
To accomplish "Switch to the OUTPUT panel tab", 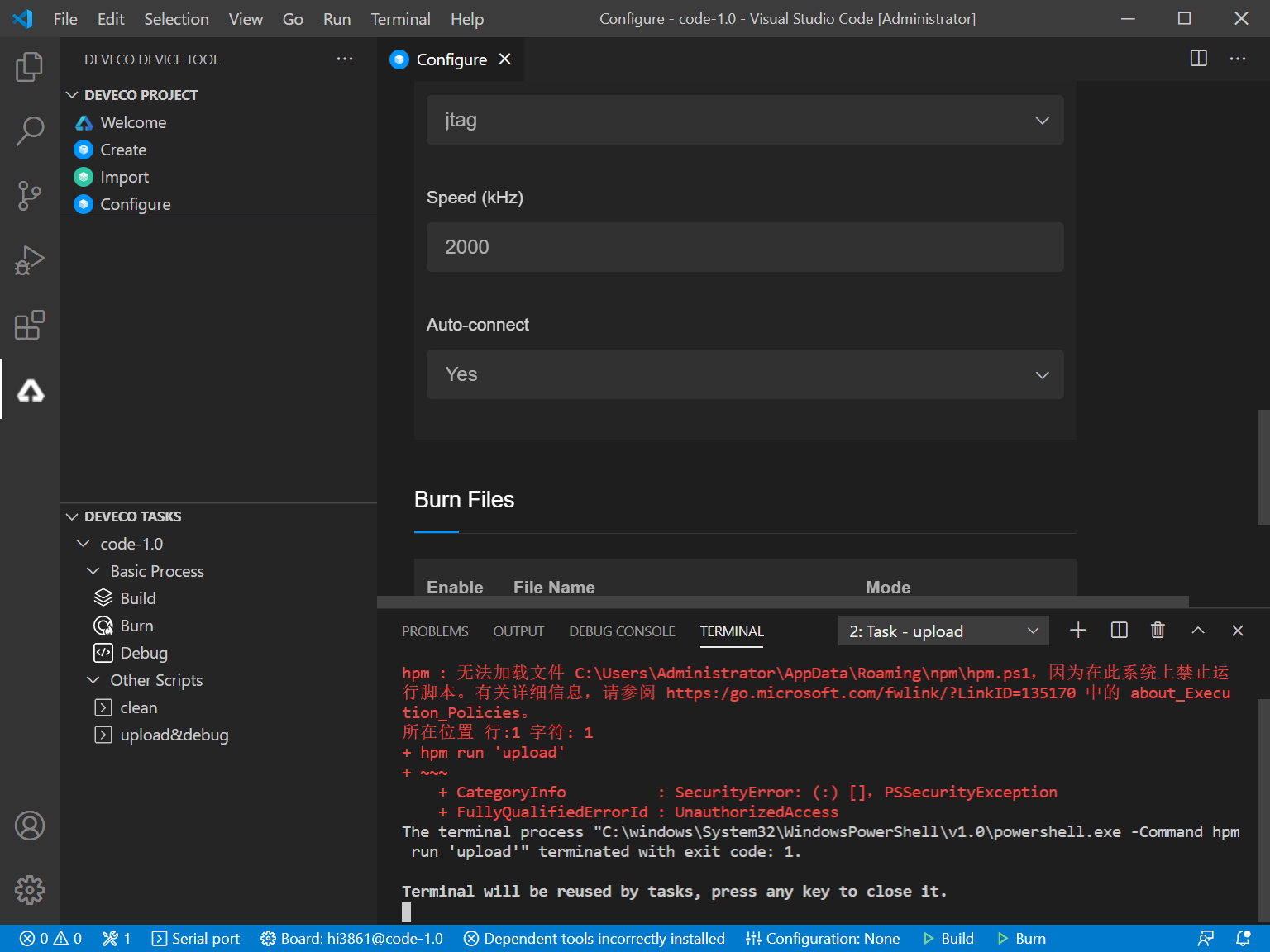I will pos(518,631).
